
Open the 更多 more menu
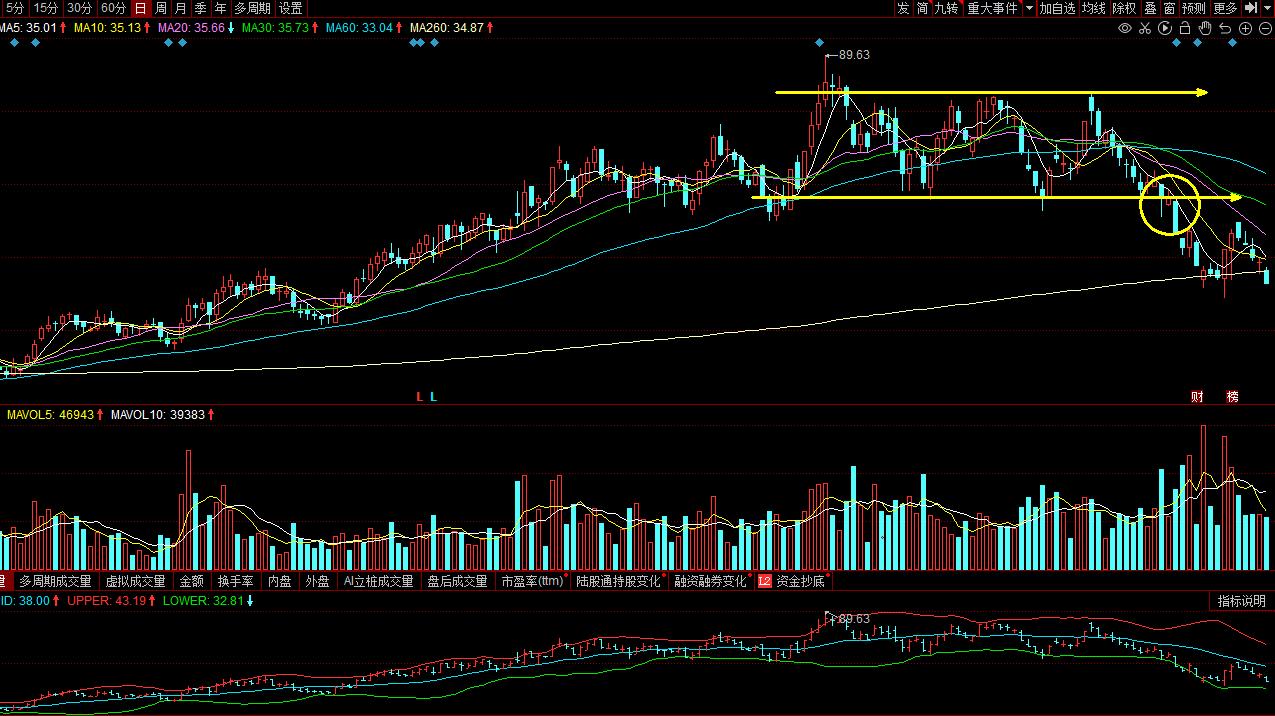coord(1226,8)
